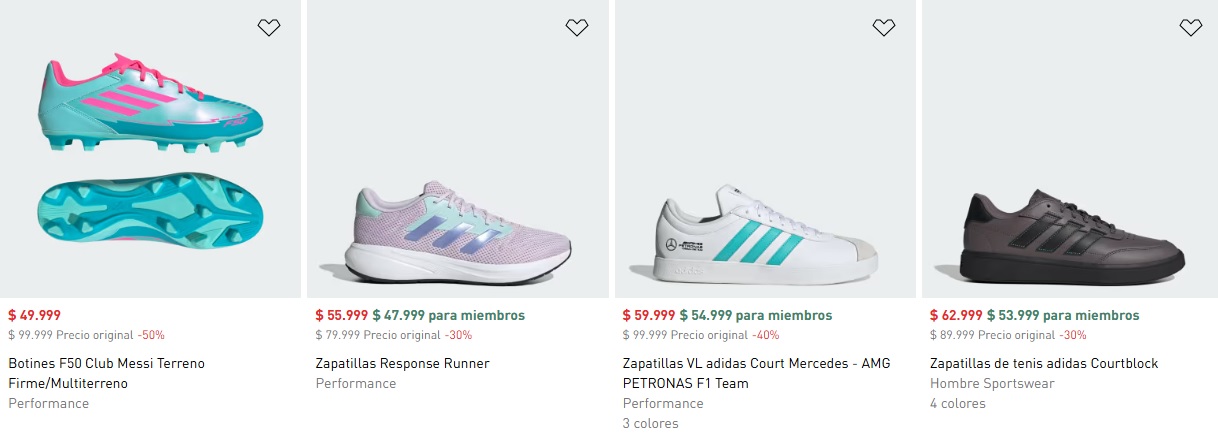Image resolution: width=1218 pixels, height=439 pixels.
Task: View the grey Courtblock shoe picture
Action: click(1070, 235)
